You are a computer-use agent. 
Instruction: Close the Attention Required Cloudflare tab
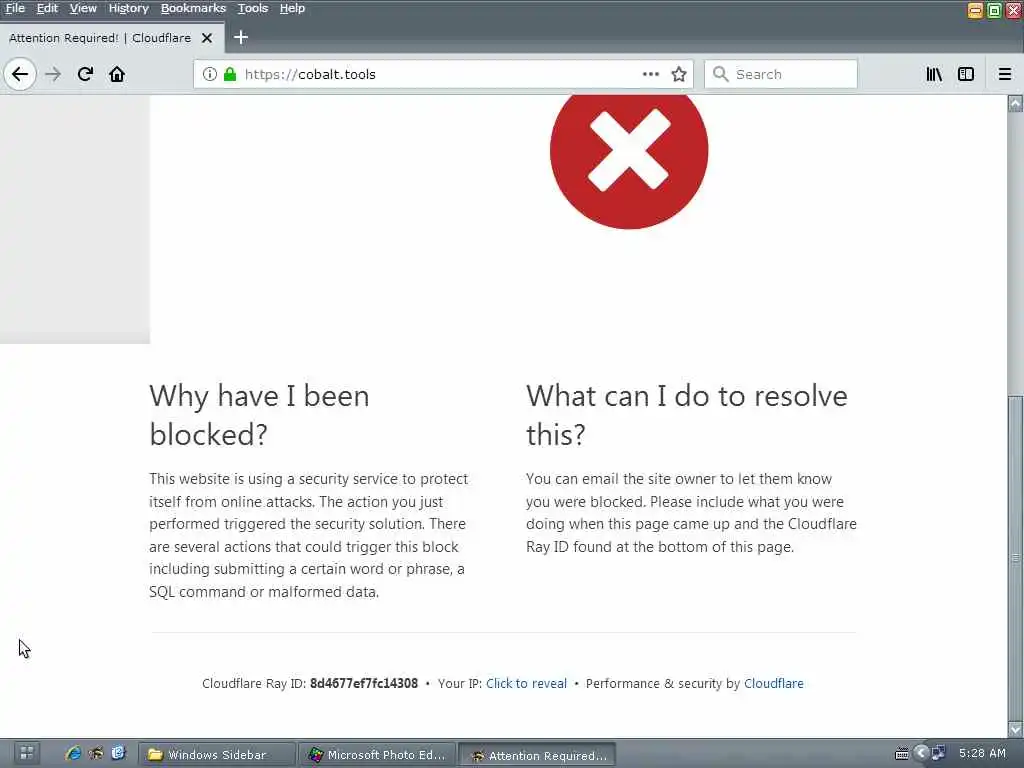click(207, 38)
